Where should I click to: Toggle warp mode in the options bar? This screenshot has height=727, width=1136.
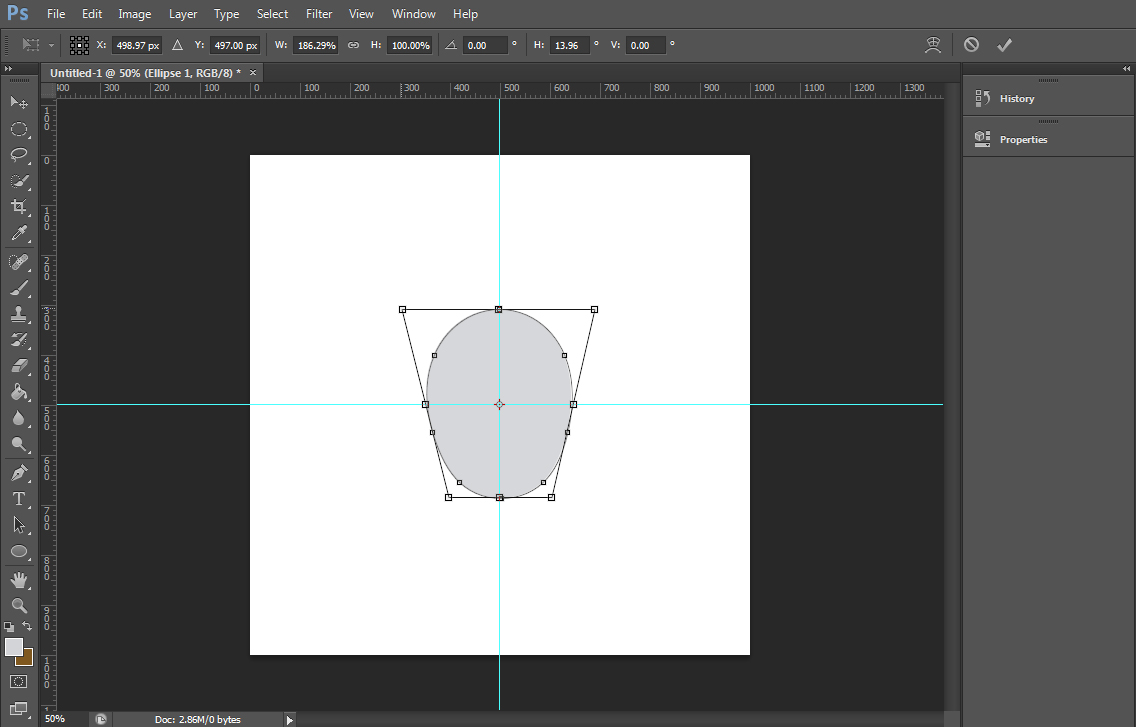933,44
